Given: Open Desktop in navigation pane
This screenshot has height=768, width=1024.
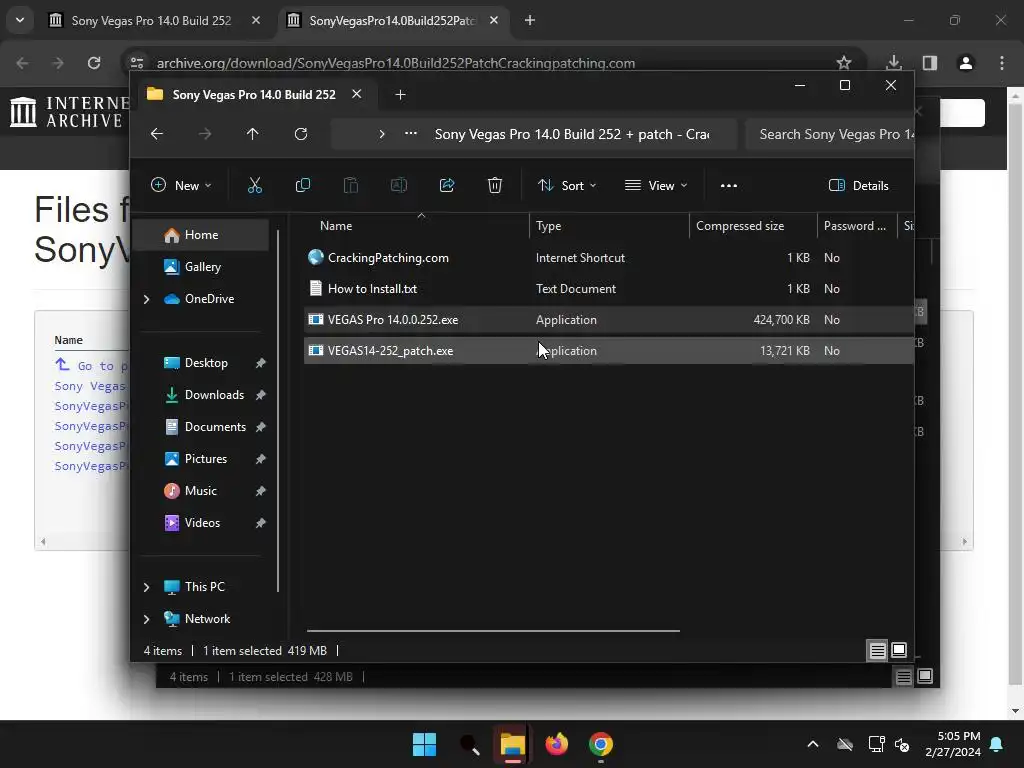Looking at the screenshot, I should click(x=206, y=362).
